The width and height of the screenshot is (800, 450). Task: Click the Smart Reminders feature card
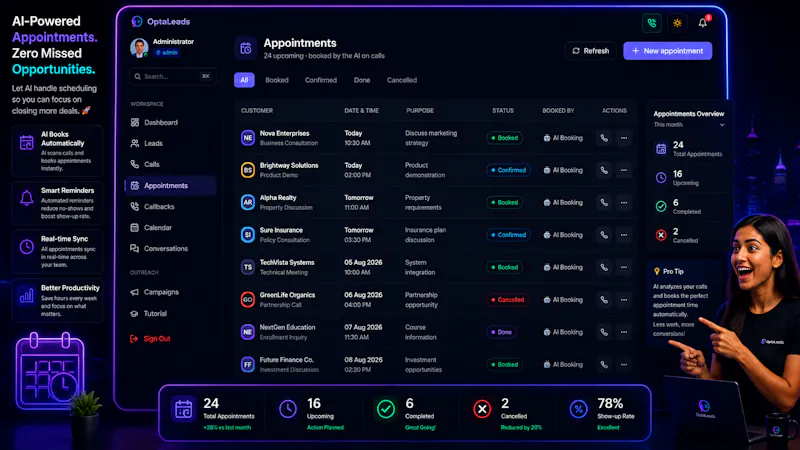pos(57,203)
